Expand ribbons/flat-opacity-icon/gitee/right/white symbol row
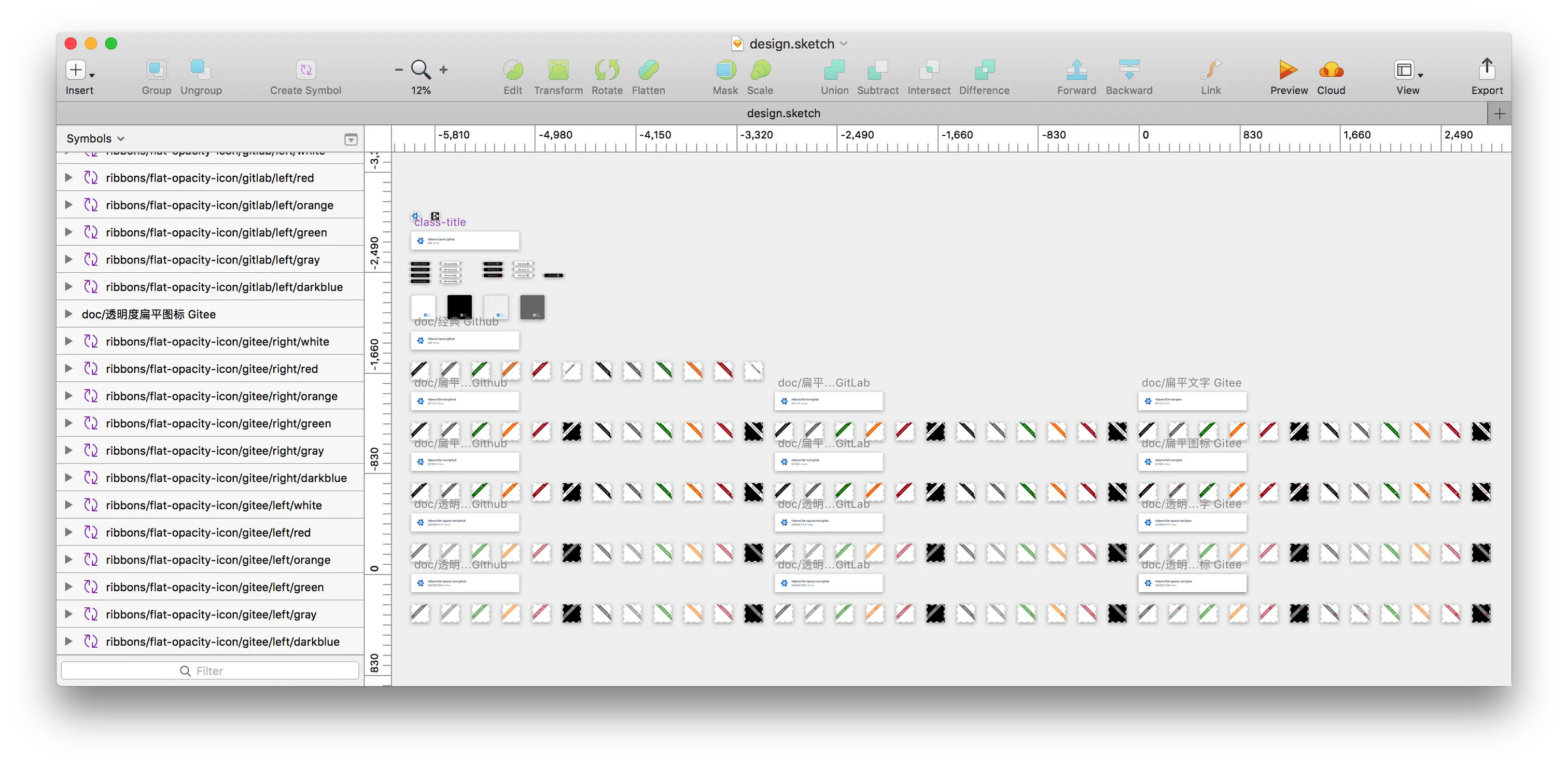Viewport: 1568px width, 767px height. [x=69, y=342]
